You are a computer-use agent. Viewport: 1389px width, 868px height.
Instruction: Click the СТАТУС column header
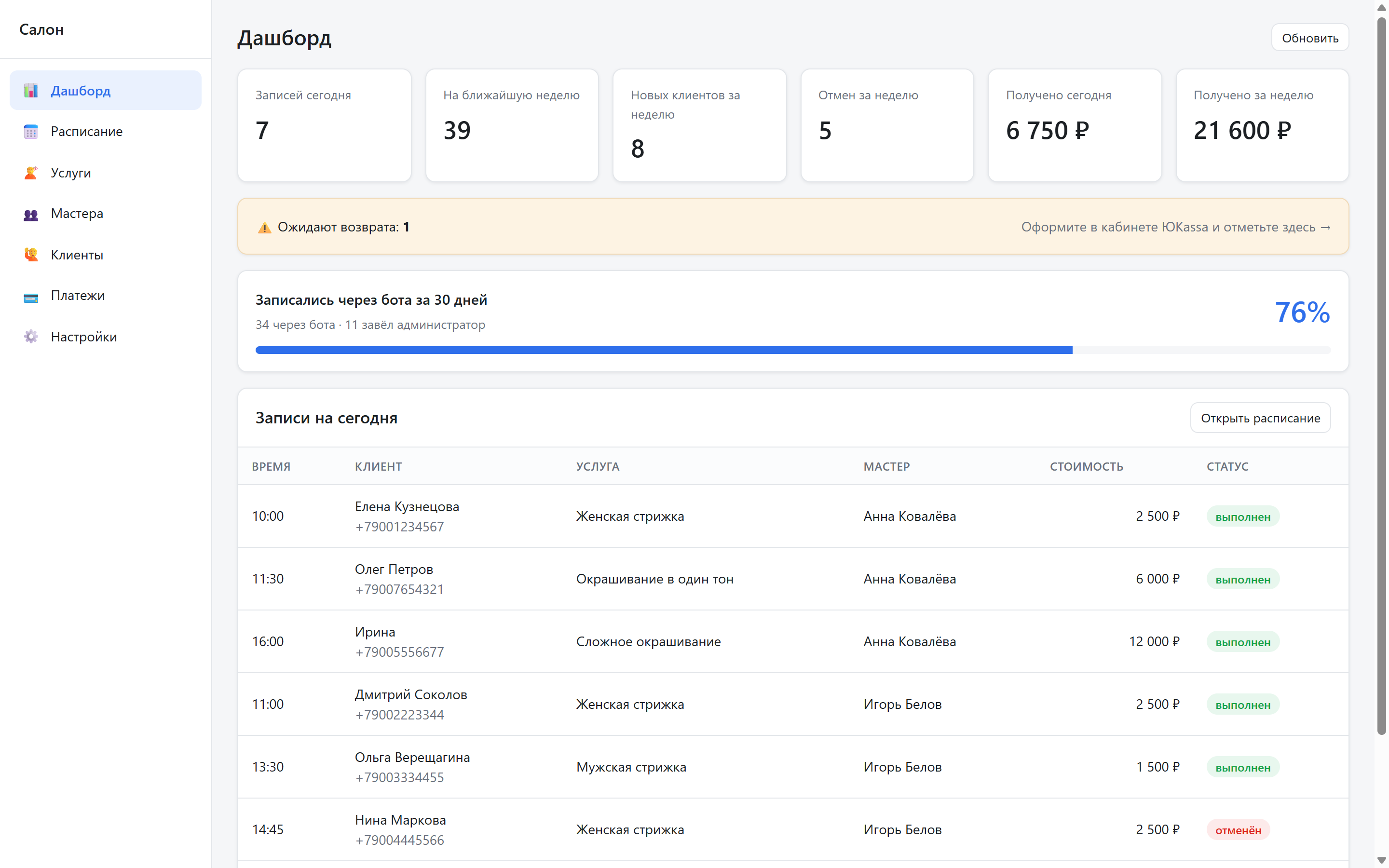[1227, 466]
